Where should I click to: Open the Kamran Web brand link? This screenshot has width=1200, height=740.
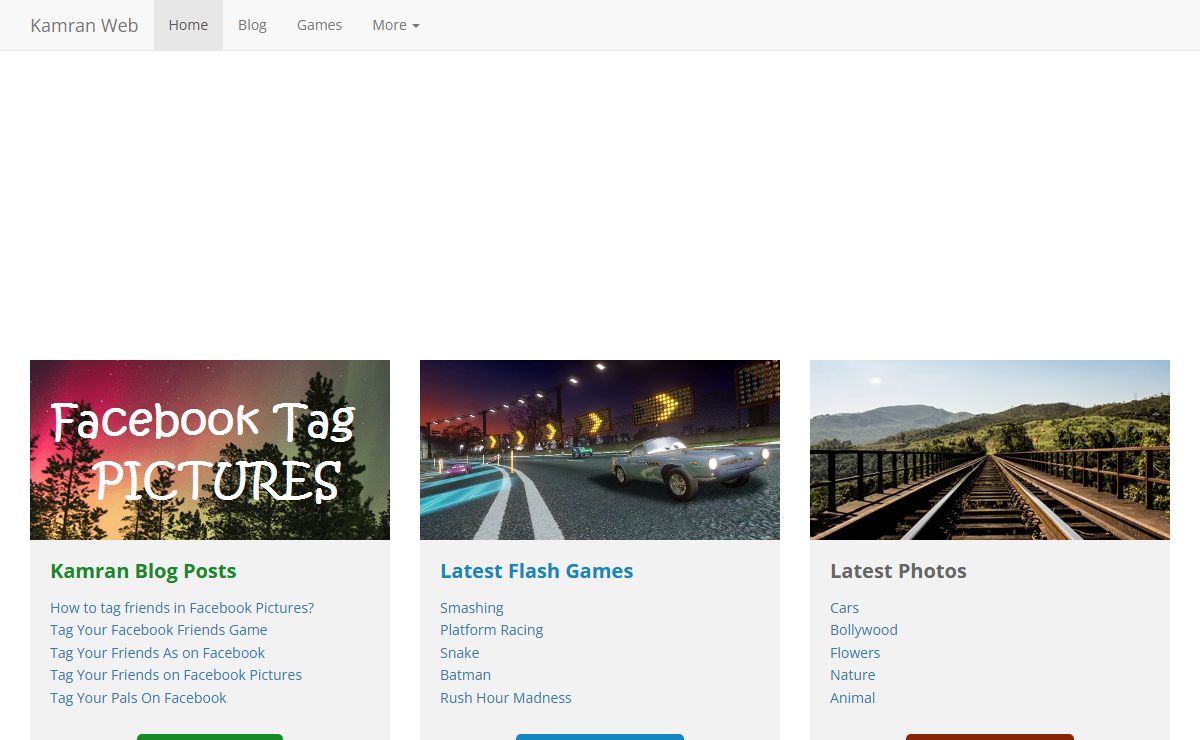coord(84,25)
